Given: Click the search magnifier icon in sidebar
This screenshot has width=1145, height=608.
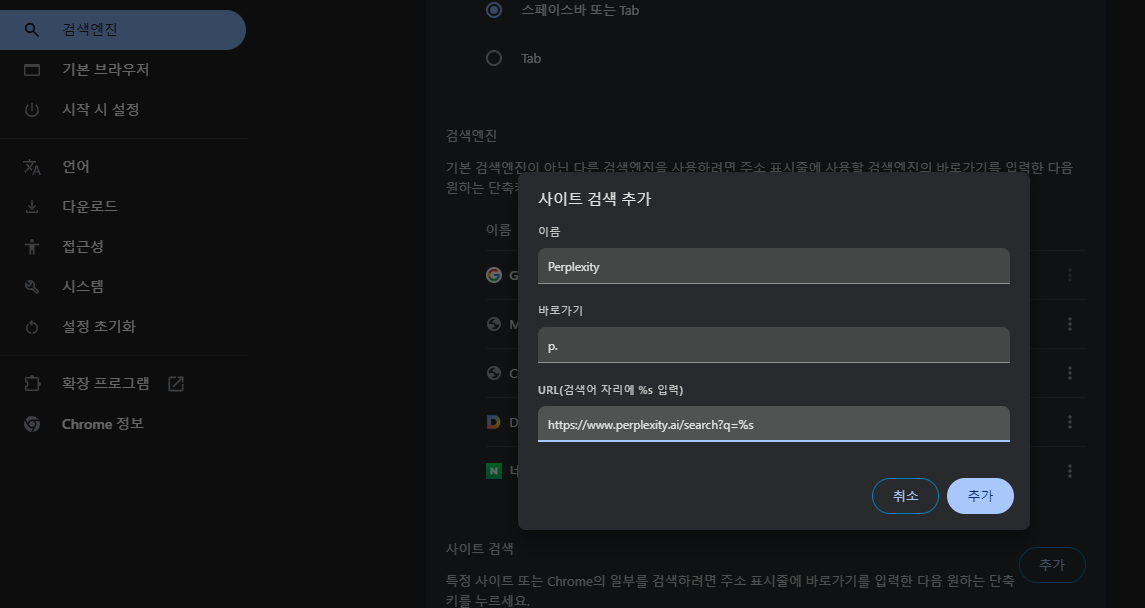Looking at the screenshot, I should 31,30.
